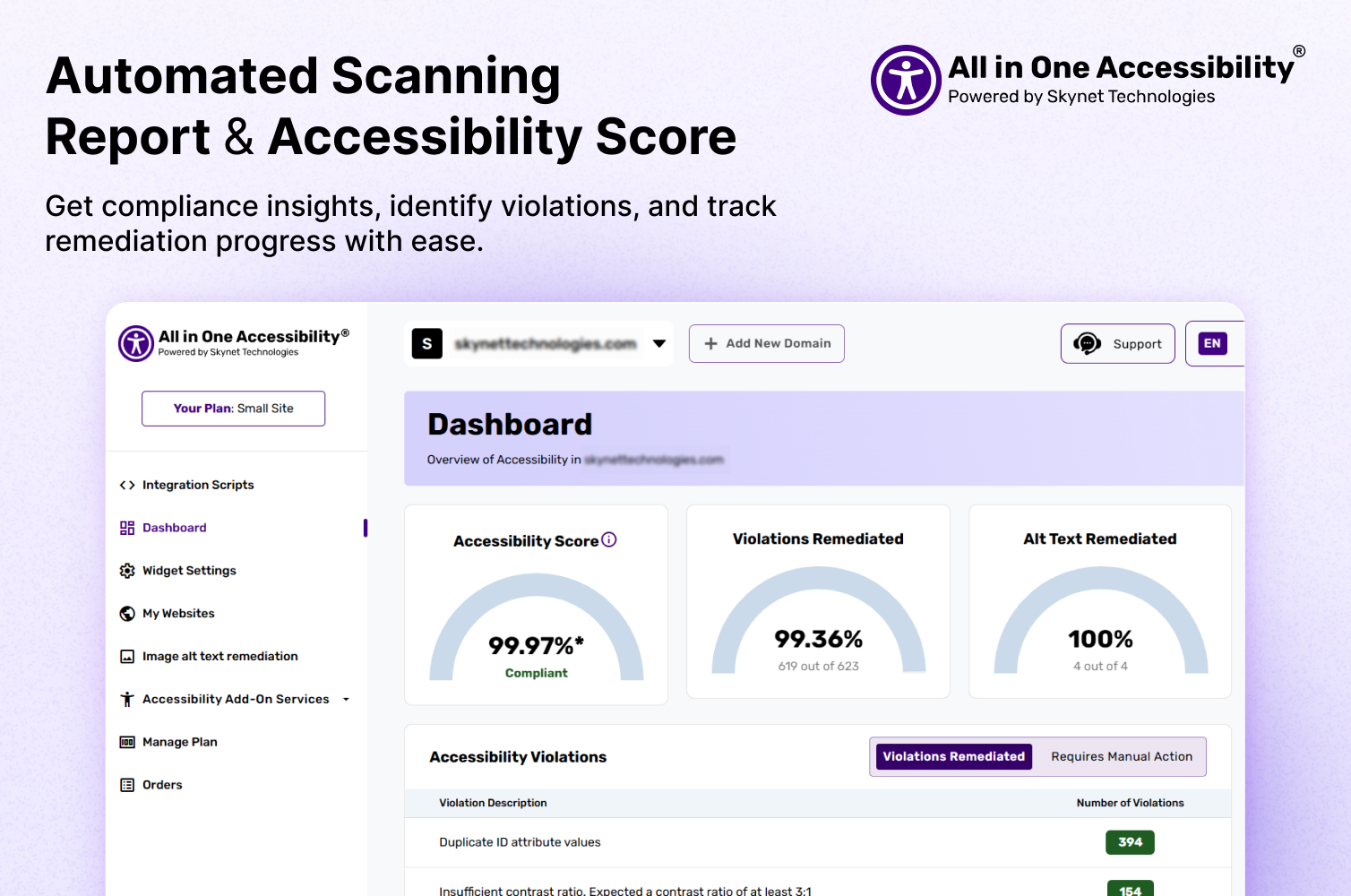Click the Compliant status label

(x=536, y=673)
